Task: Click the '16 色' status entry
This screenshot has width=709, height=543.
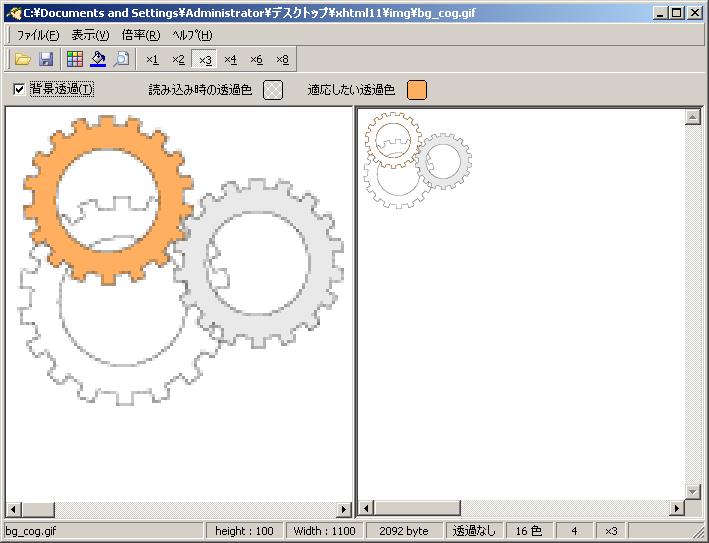Action: point(529,531)
